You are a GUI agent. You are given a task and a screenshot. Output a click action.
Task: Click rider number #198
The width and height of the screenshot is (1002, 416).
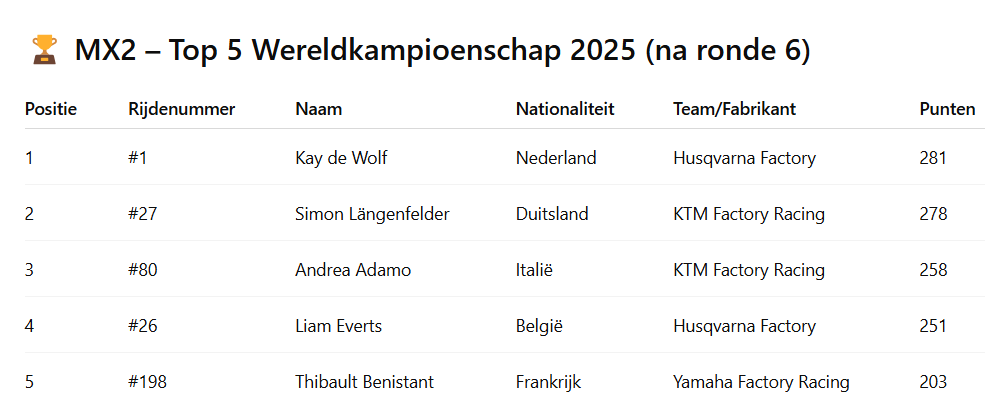click(x=147, y=382)
